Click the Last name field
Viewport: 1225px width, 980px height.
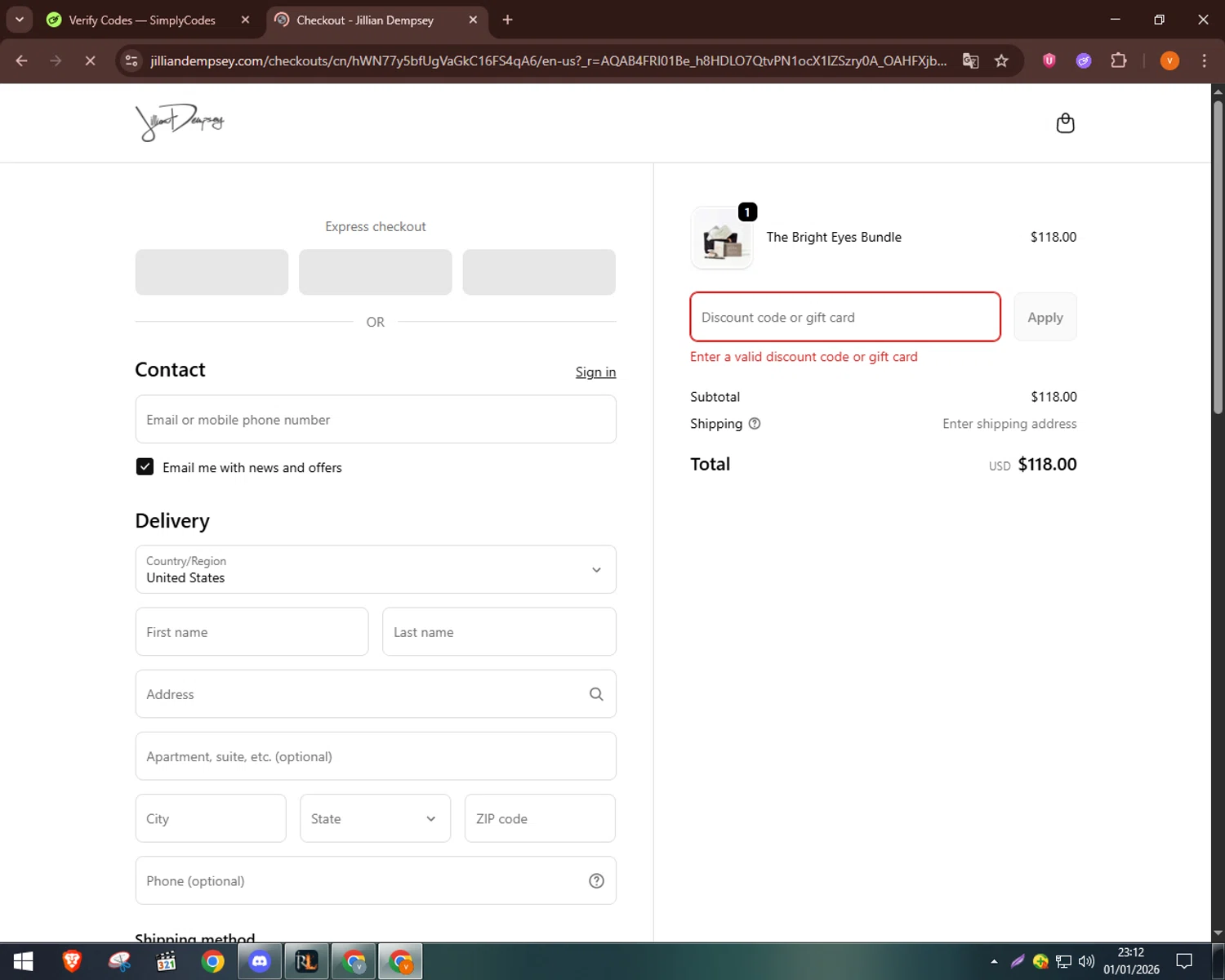(x=499, y=631)
